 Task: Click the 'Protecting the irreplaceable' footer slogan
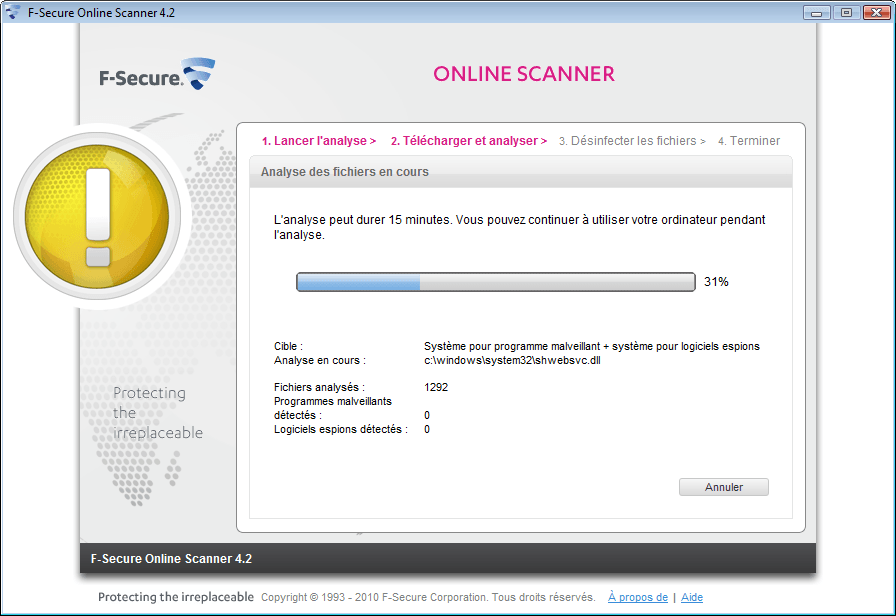[176, 597]
